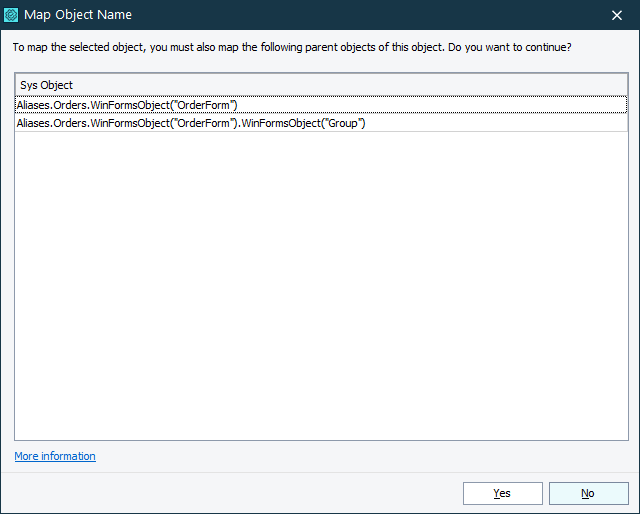The width and height of the screenshot is (640, 514).
Task: Click the TestComplete icon in title bar
Action: pyautogui.click(x=12, y=15)
